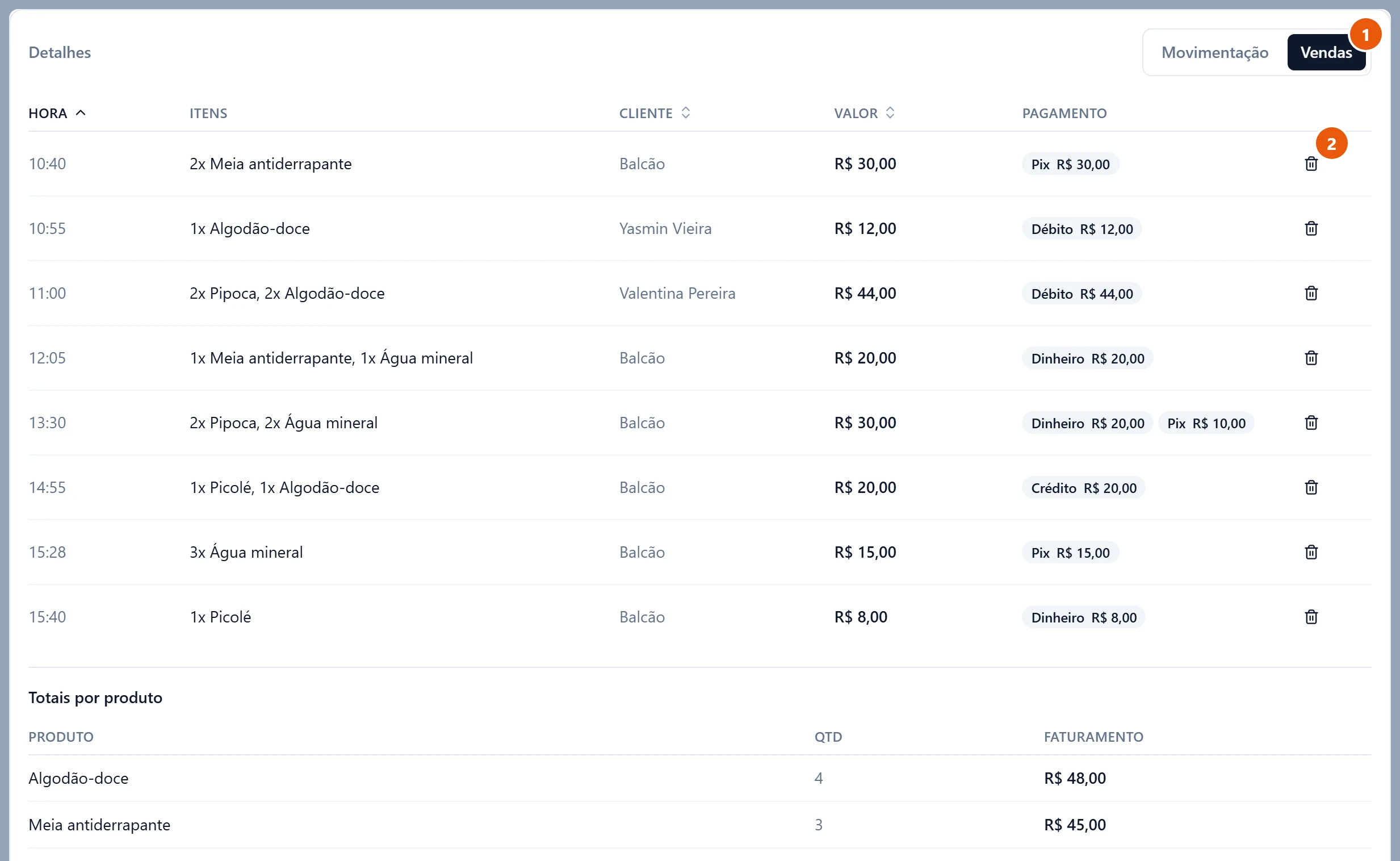Click the R$ 48,00 faturamento value

pyautogui.click(x=1075, y=779)
